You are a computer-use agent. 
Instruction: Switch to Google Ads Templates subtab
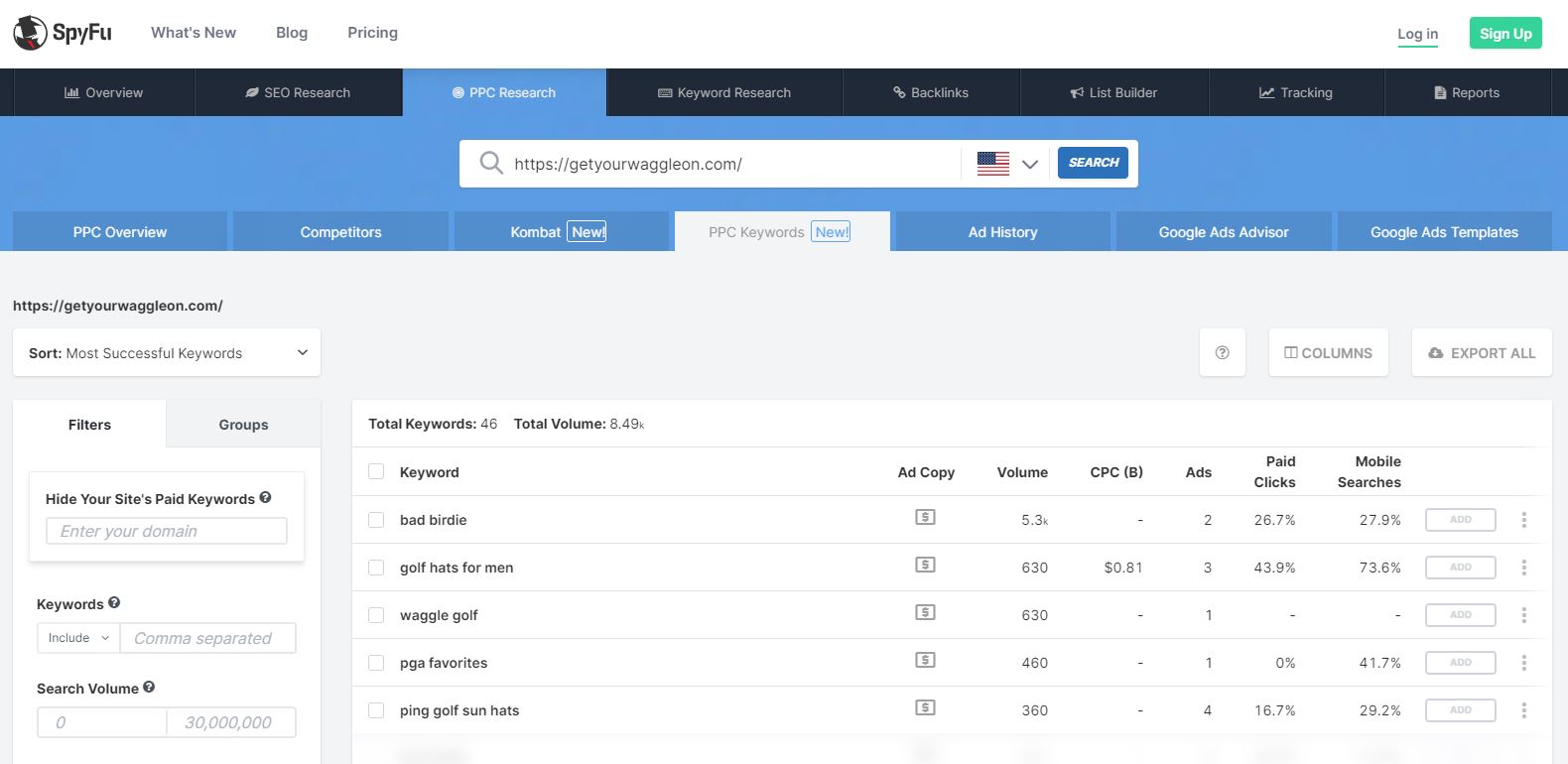coord(1444,231)
